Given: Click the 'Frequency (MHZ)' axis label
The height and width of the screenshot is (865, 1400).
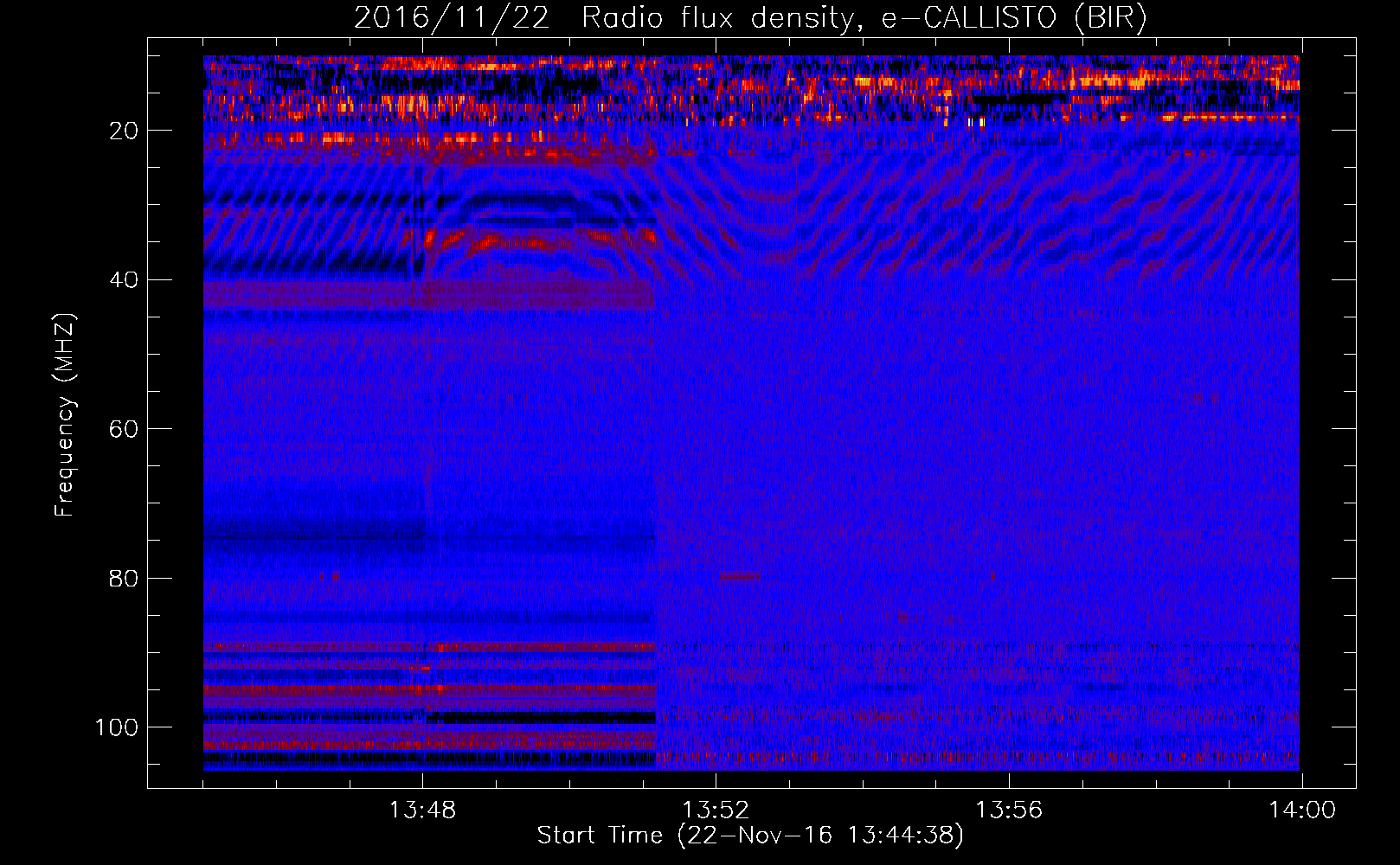Looking at the screenshot, I should pos(65,414).
